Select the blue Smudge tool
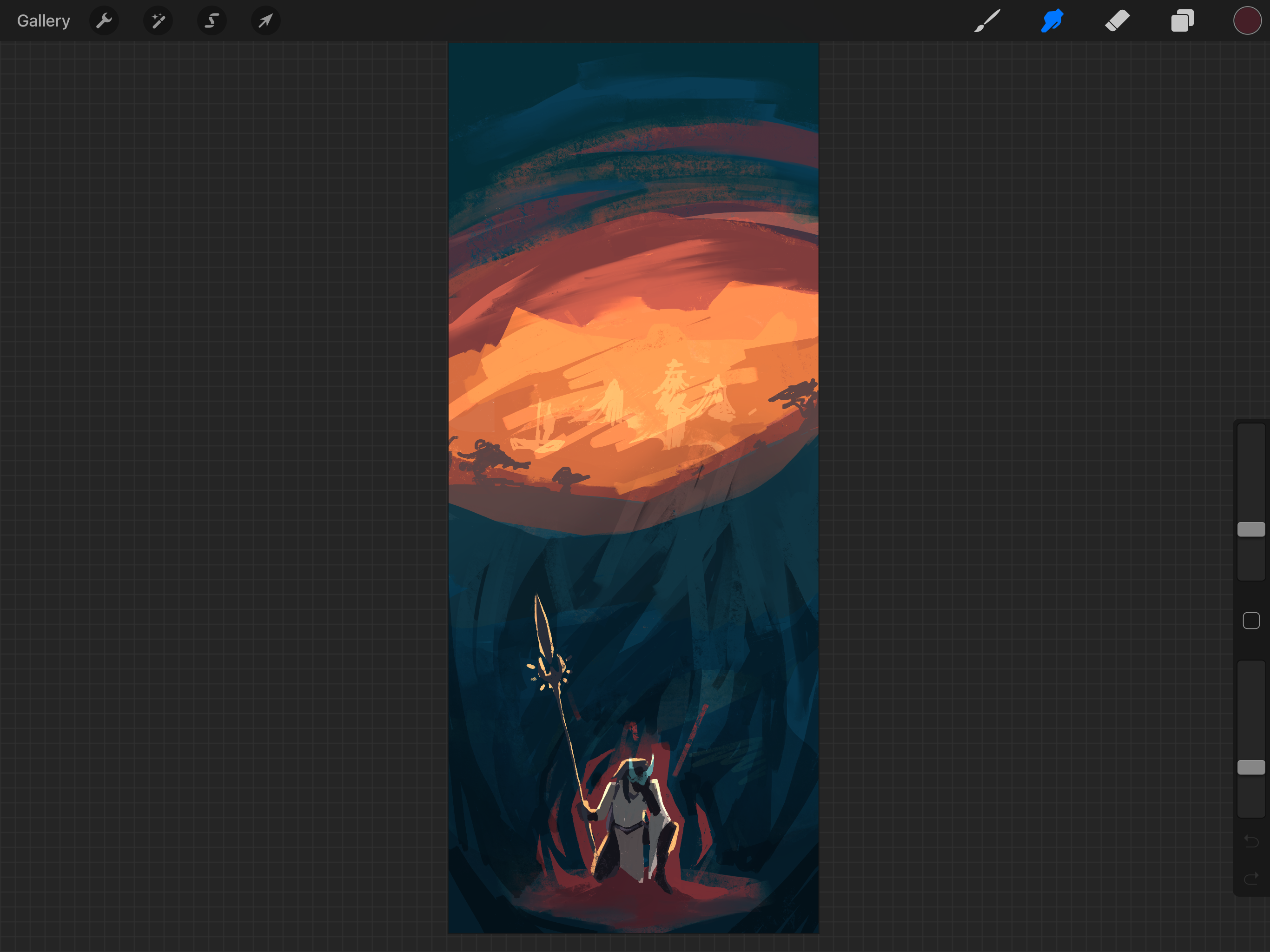 pyautogui.click(x=1052, y=21)
